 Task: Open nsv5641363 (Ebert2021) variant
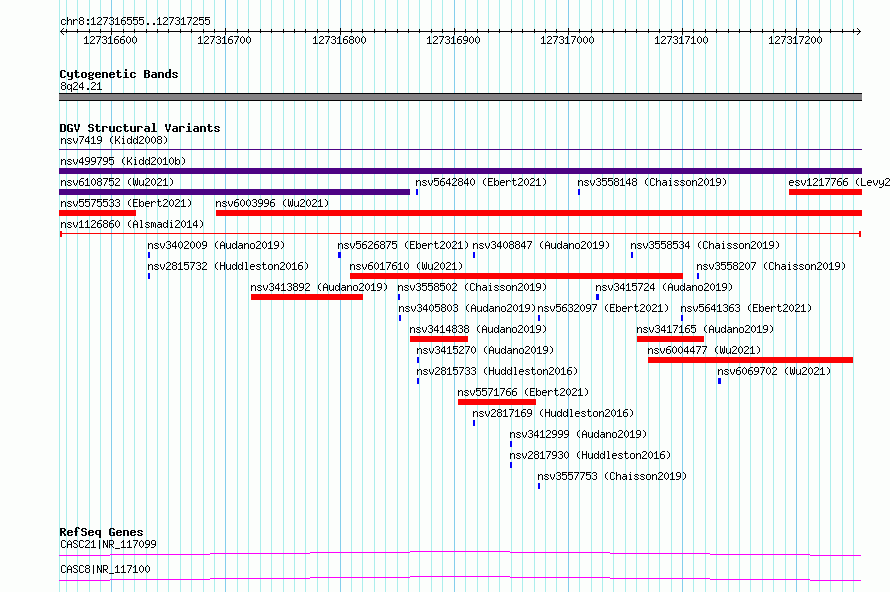tap(746, 308)
